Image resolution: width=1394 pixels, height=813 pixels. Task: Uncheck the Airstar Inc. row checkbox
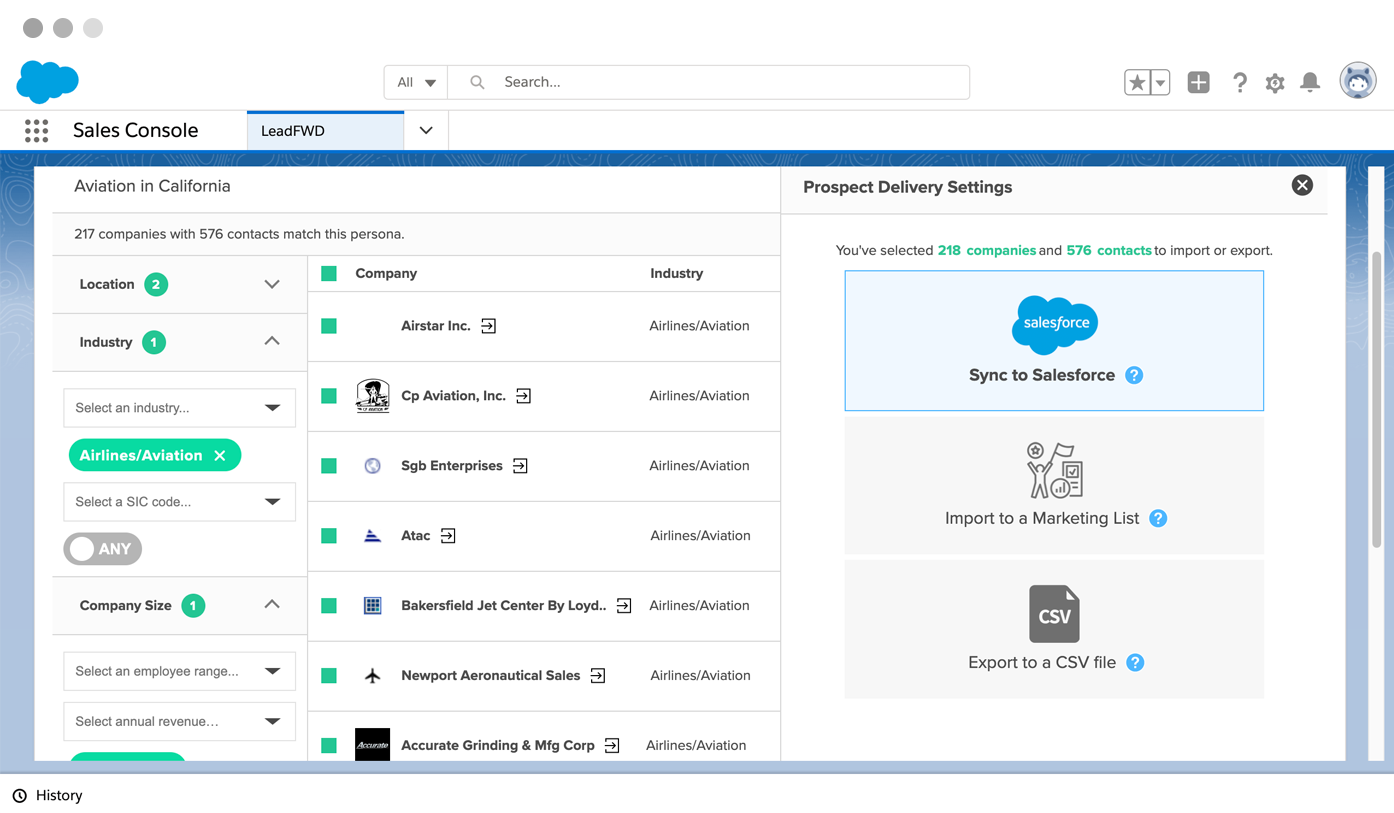(x=329, y=326)
